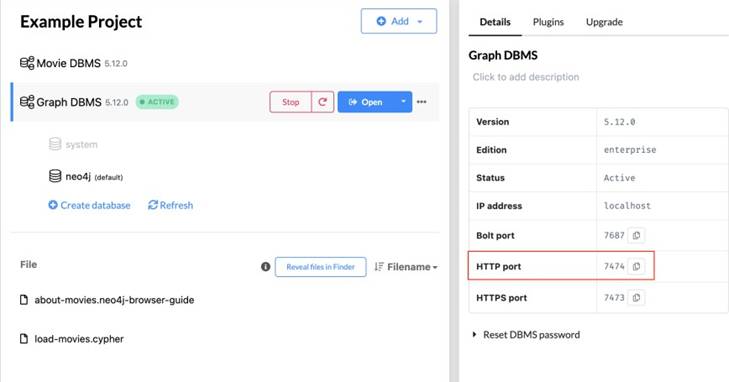Screen dimensions: 729x382
Task: Copy the HTTPS port 7473 value
Action: pyautogui.click(x=636, y=297)
